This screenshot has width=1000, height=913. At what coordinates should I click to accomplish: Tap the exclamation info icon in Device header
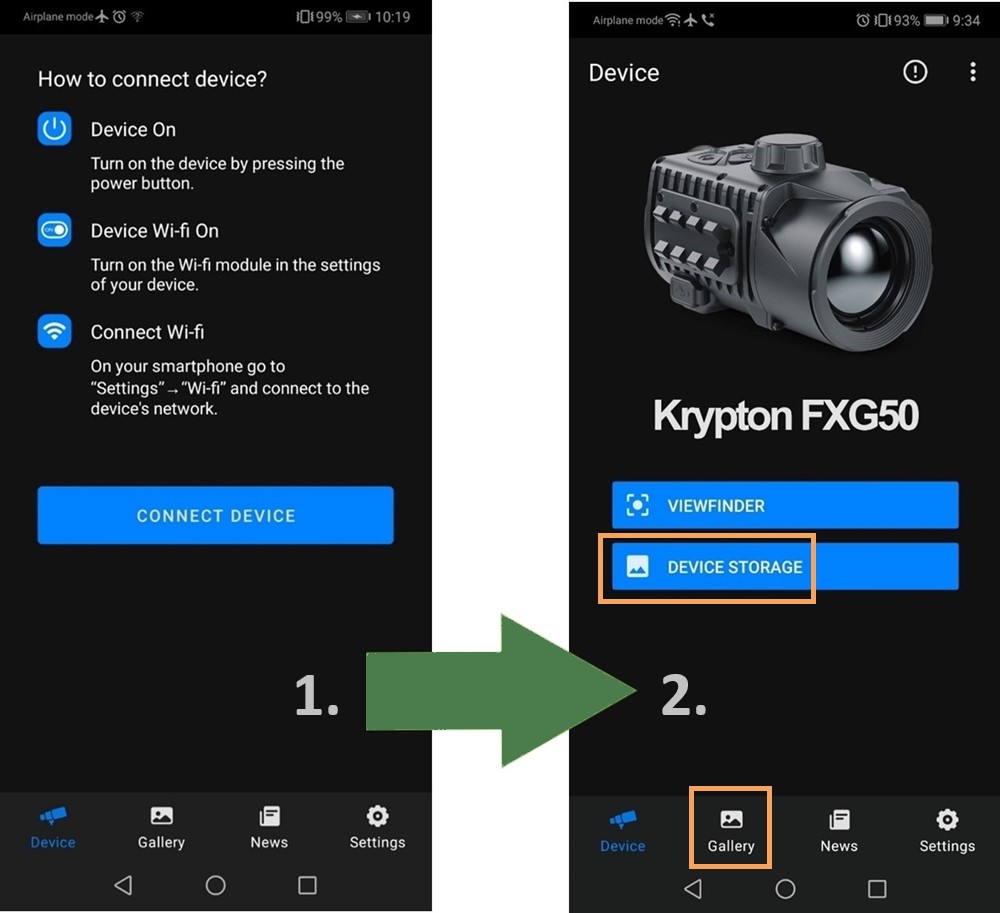tap(914, 72)
